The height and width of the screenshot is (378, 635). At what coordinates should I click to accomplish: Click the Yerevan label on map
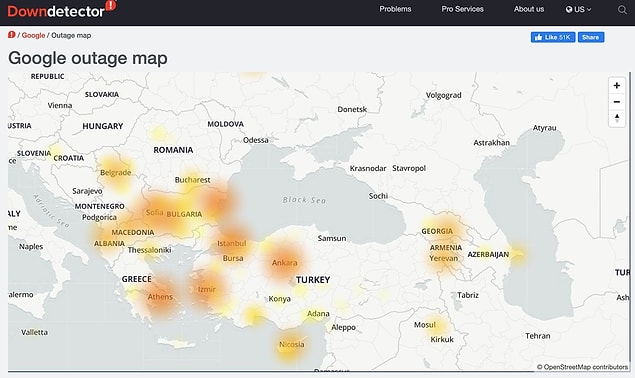point(443,258)
